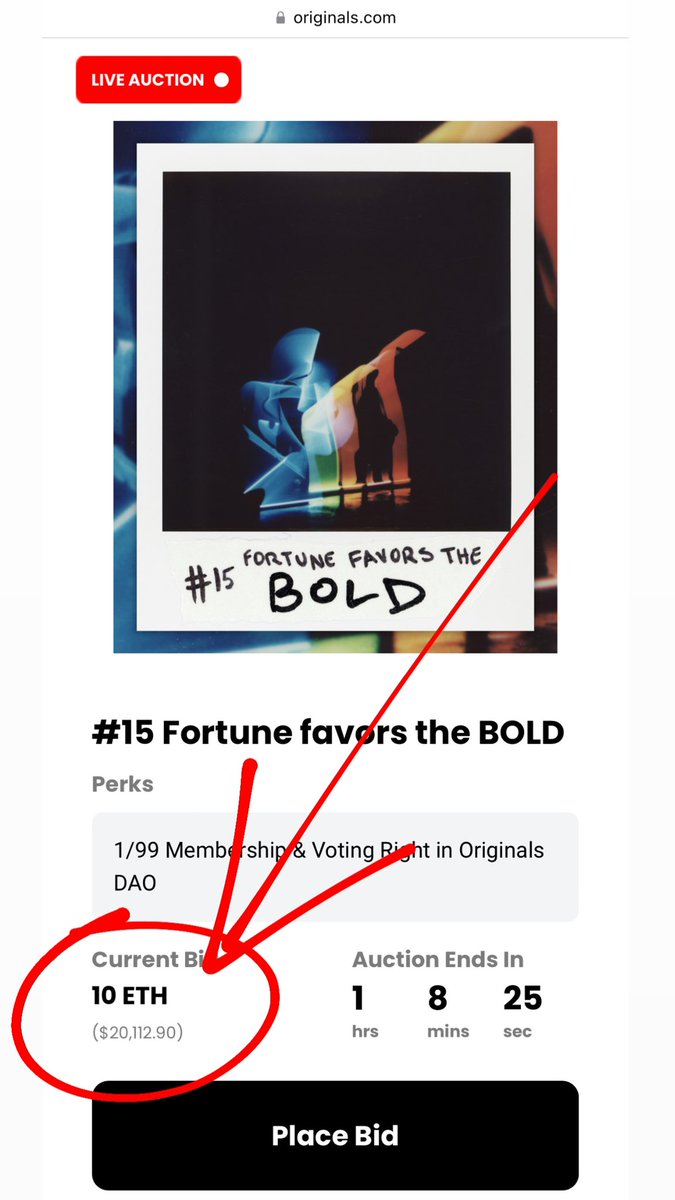Image resolution: width=675 pixels, height=1200 pixels.
Task: Tap the minutes countdown value 8
Action: tap(440, 998)
